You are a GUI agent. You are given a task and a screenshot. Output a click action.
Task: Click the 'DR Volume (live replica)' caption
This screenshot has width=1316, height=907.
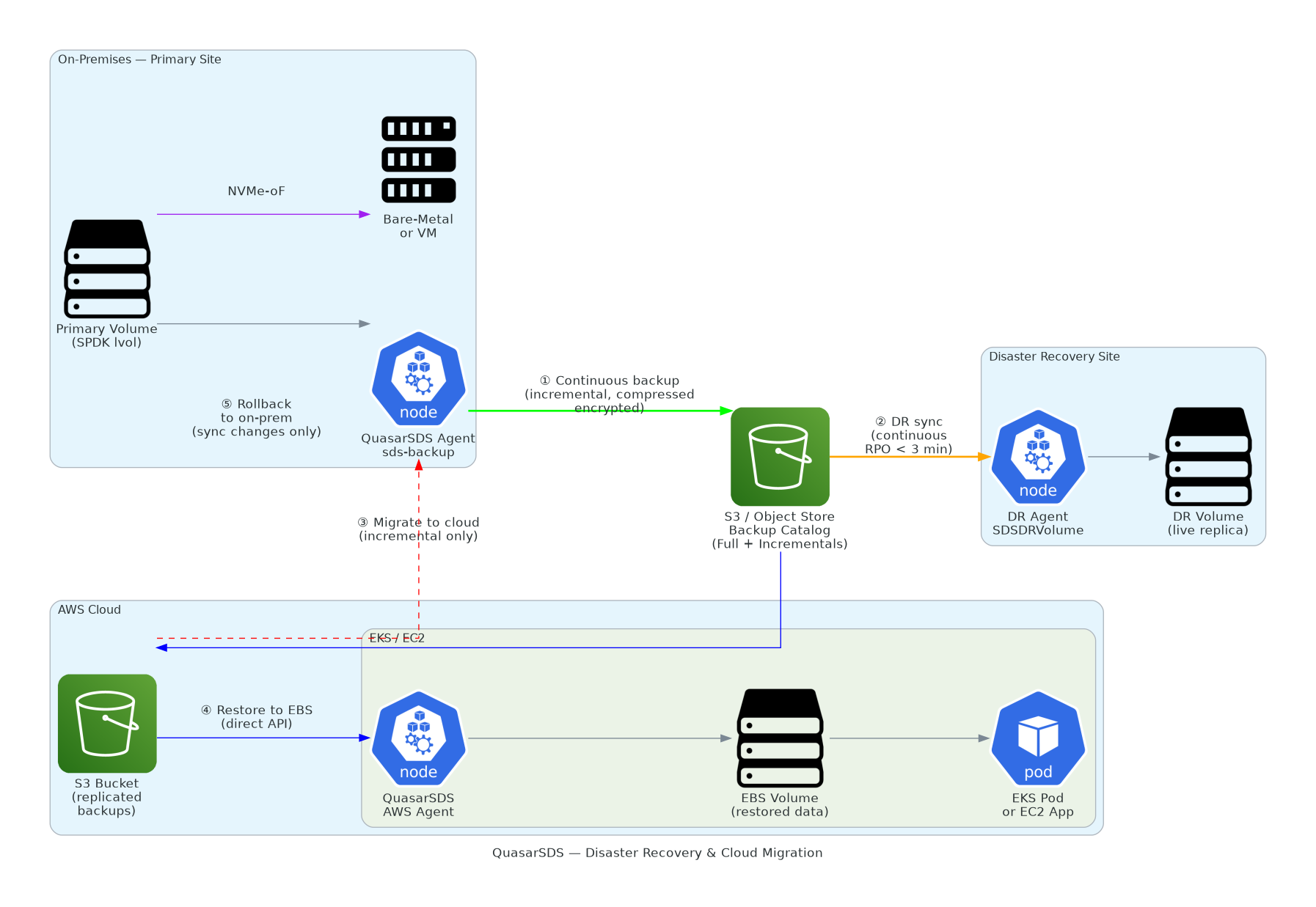pyautogui.click(x=1208, y=523)
